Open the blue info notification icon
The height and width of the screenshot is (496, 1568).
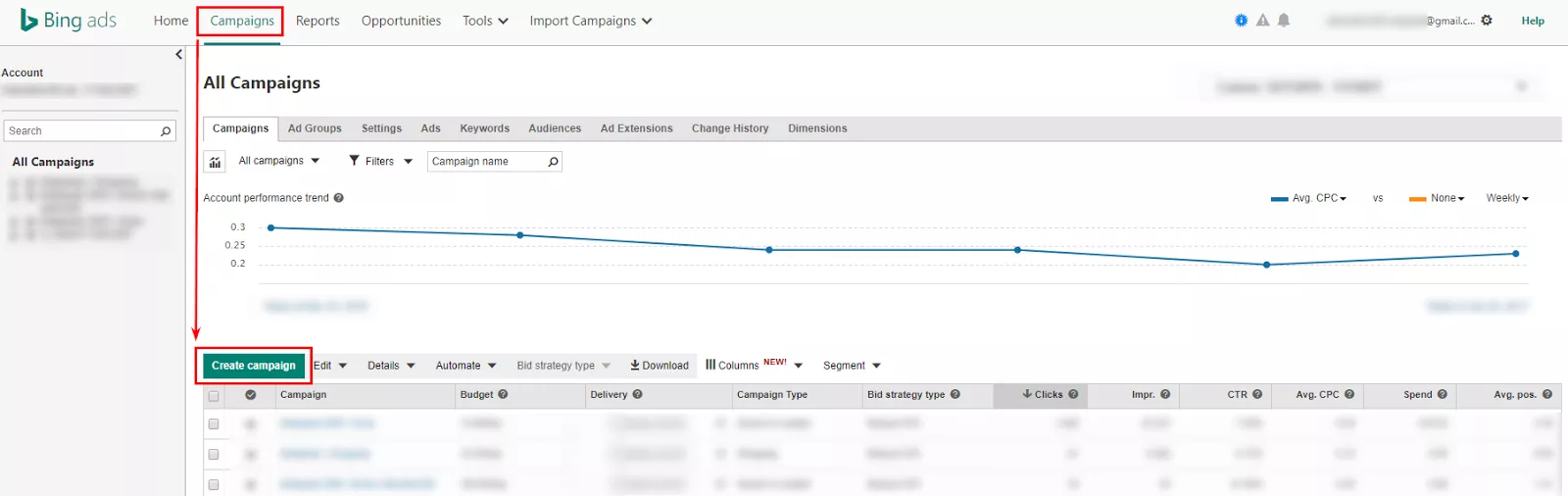point(1242,20)
